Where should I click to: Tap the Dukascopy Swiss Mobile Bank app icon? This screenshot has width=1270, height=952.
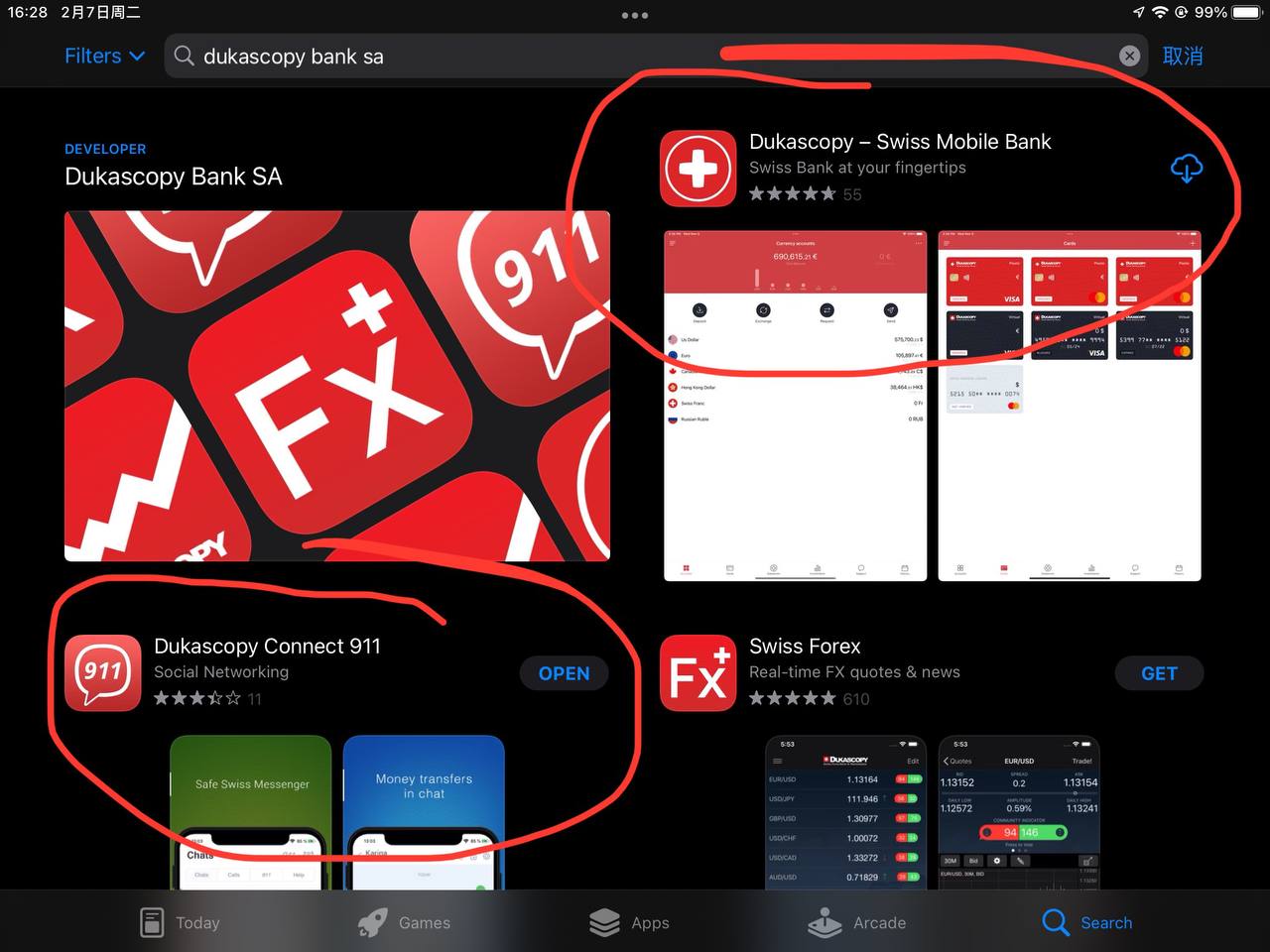click(698, 169)
